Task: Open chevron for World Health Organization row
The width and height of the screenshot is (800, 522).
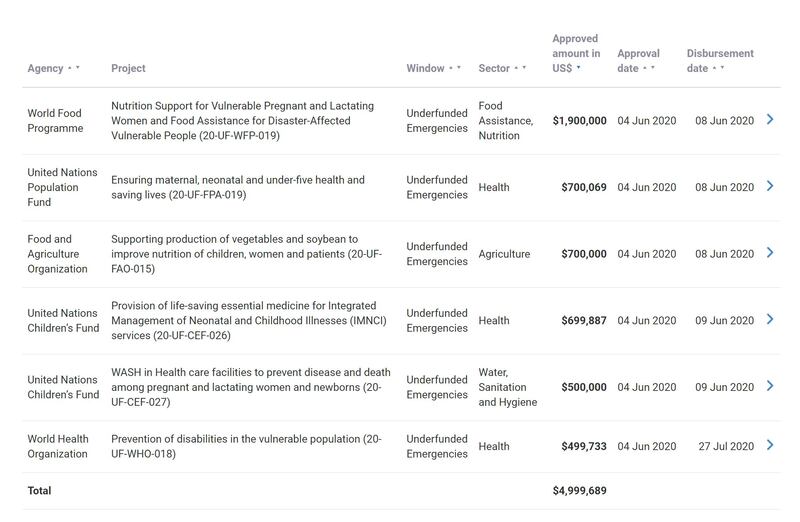Action: 770,445
